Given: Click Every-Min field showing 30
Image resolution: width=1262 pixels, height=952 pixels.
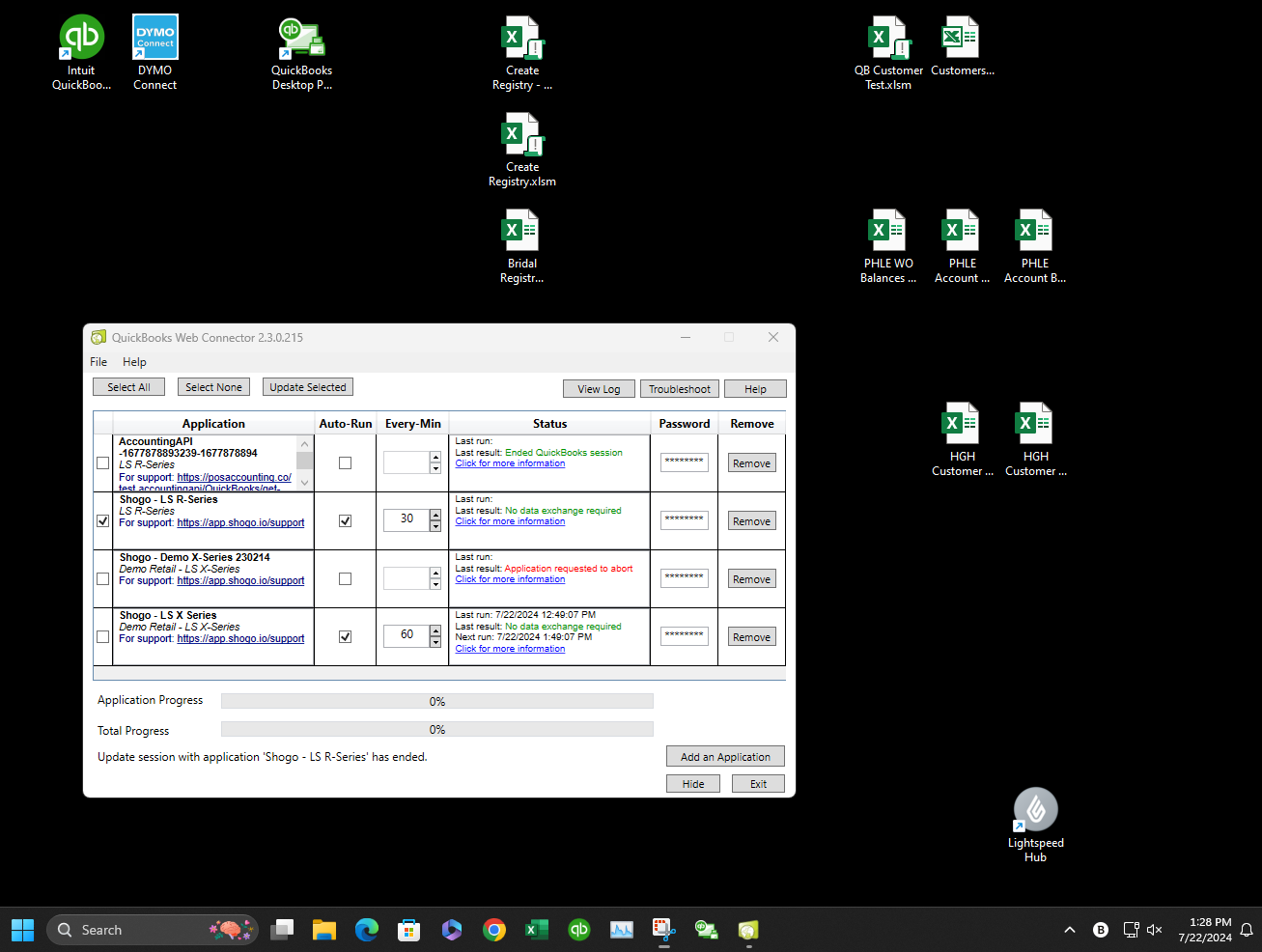Looking at the screenshot, I should click(407, 520).
